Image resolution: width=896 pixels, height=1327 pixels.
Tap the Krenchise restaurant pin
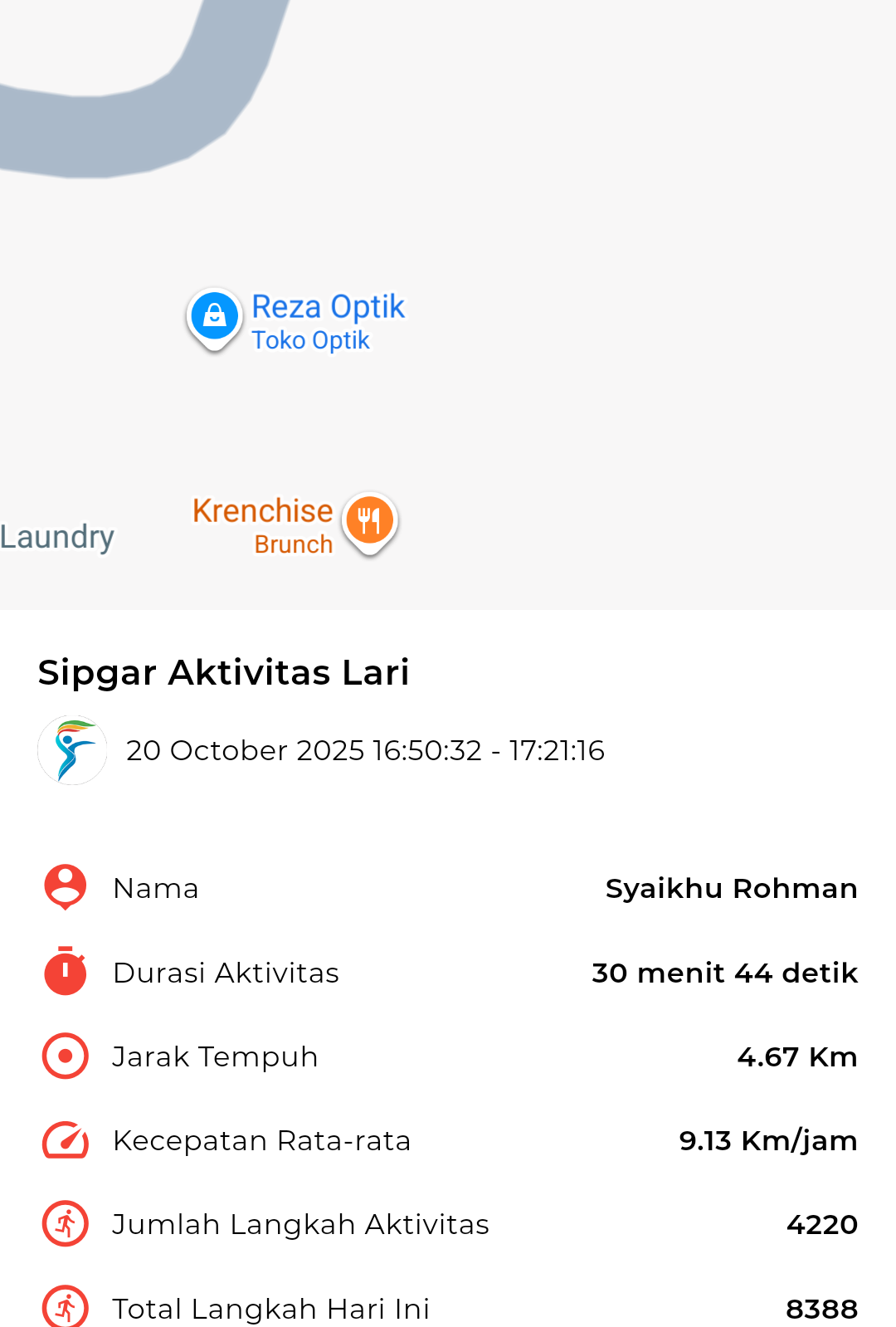click(x=369, y=520)
